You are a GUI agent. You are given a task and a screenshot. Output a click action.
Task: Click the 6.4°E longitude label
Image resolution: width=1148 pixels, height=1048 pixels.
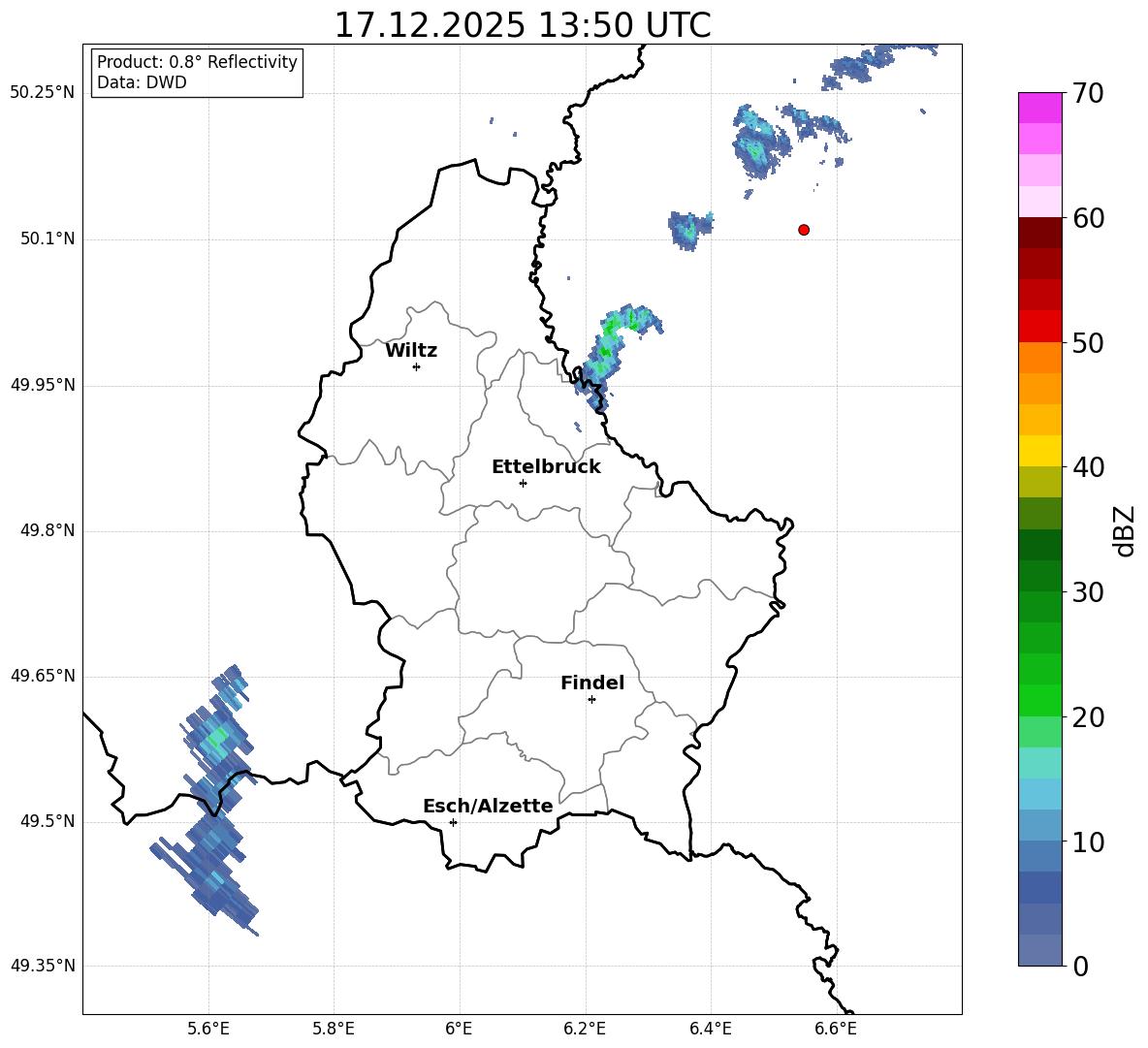click(x=710, y=1029)
